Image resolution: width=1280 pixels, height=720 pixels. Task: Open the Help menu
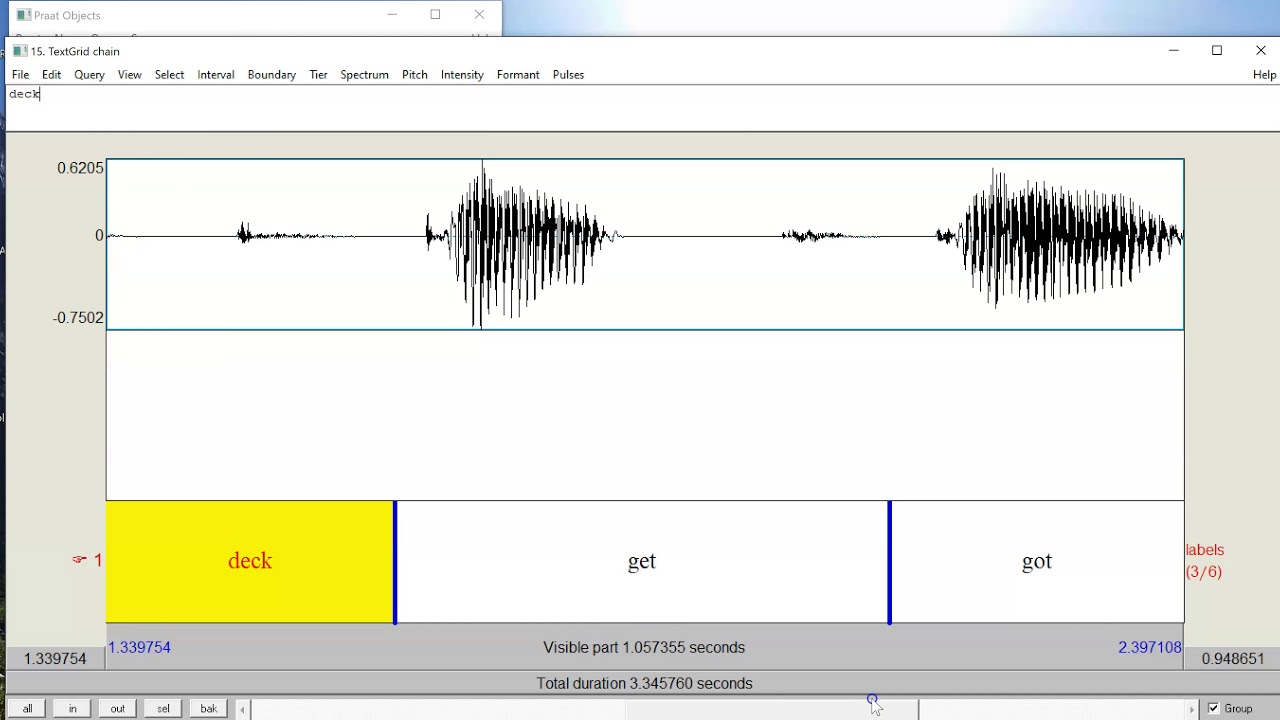point(1264,75)
